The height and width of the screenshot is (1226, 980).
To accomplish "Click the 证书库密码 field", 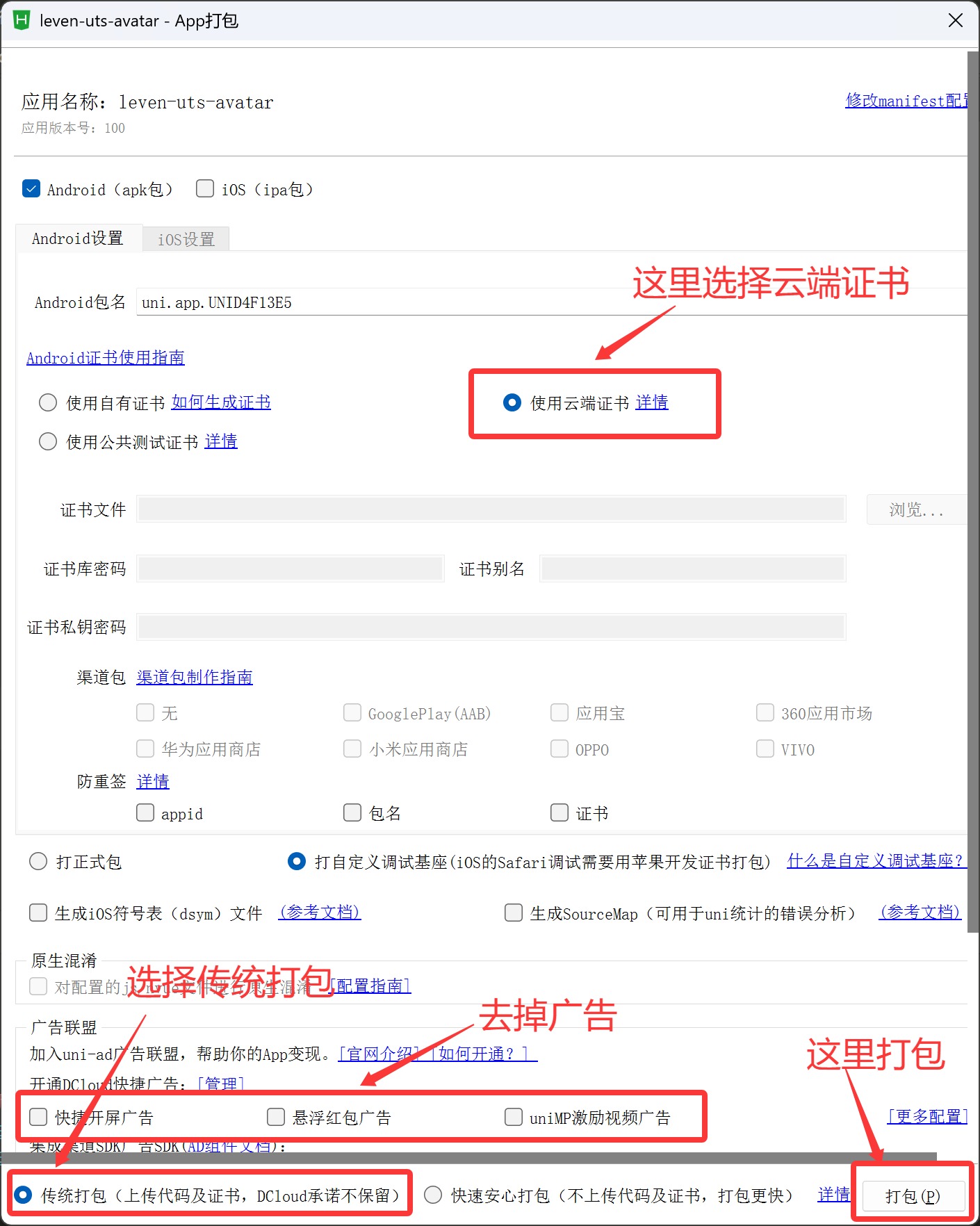I will (x=291, y=568).
